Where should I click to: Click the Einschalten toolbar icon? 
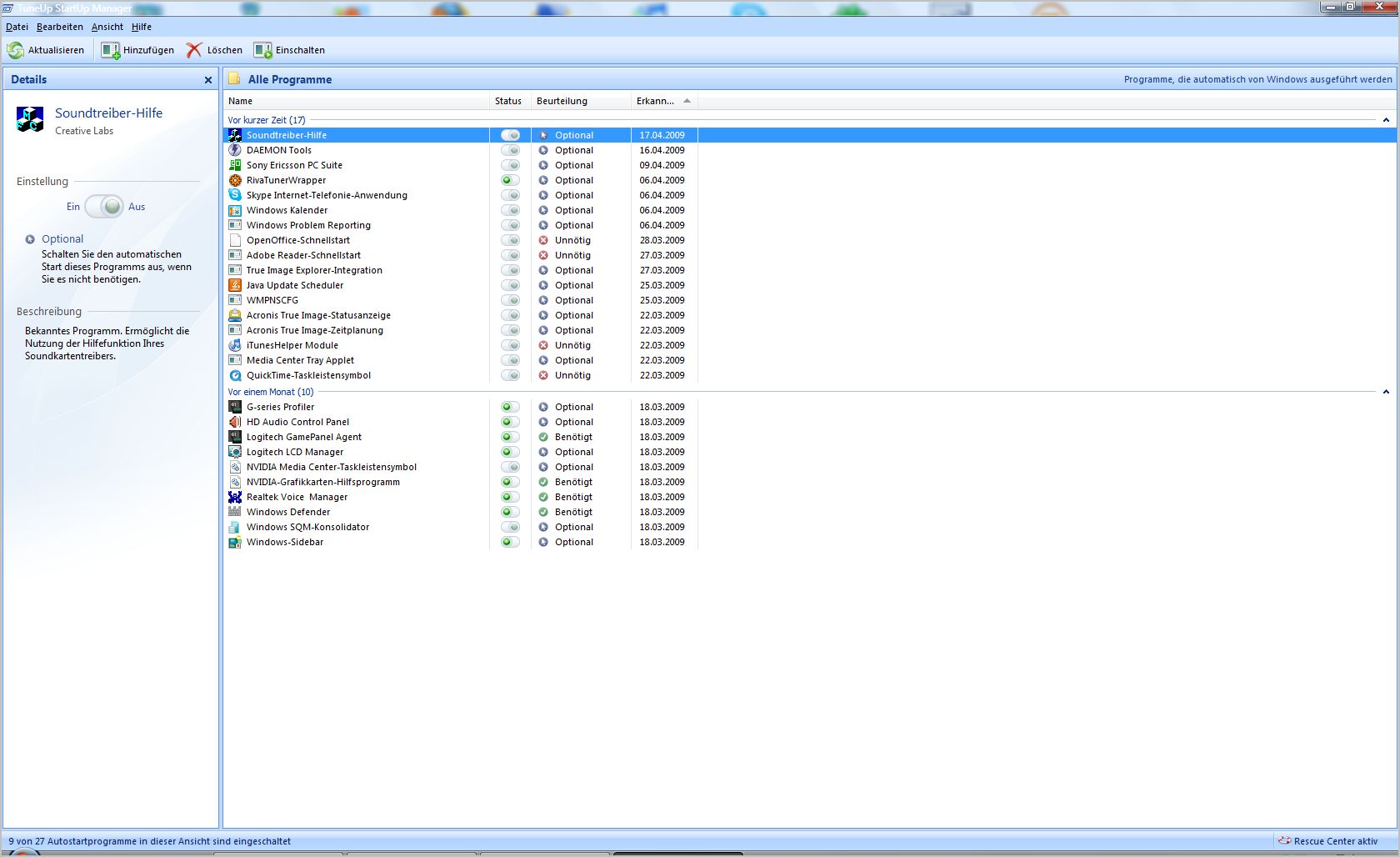pyautogui.click(x=263, y=50)
